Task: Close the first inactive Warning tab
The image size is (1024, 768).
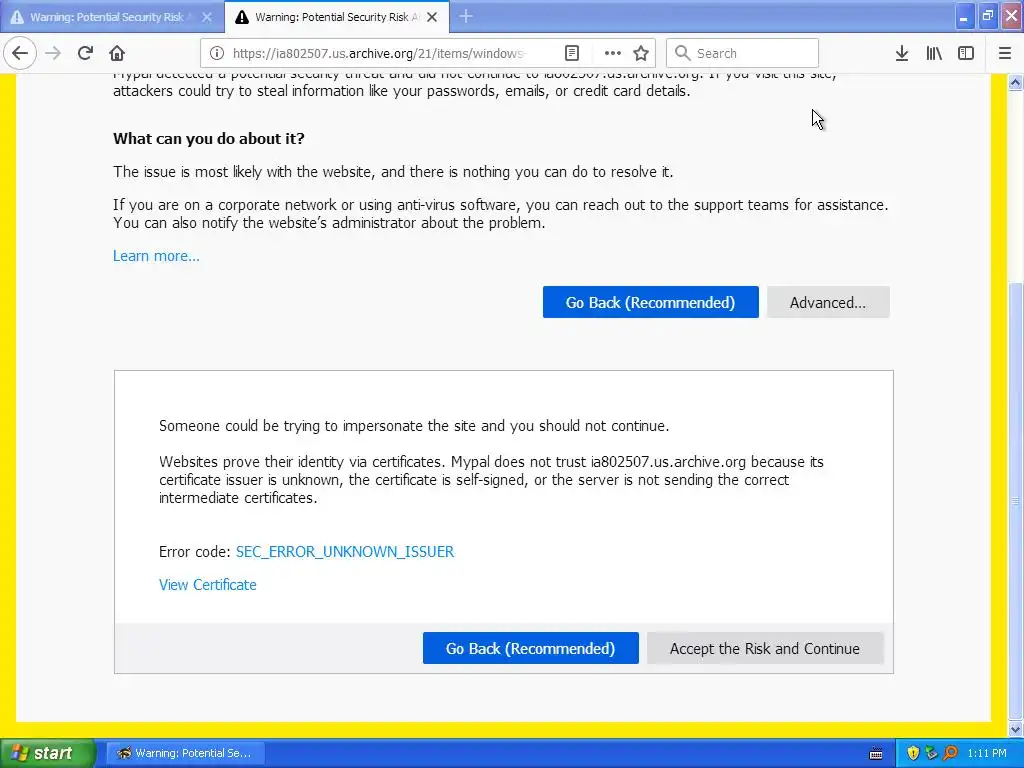Action: (207, 17)
